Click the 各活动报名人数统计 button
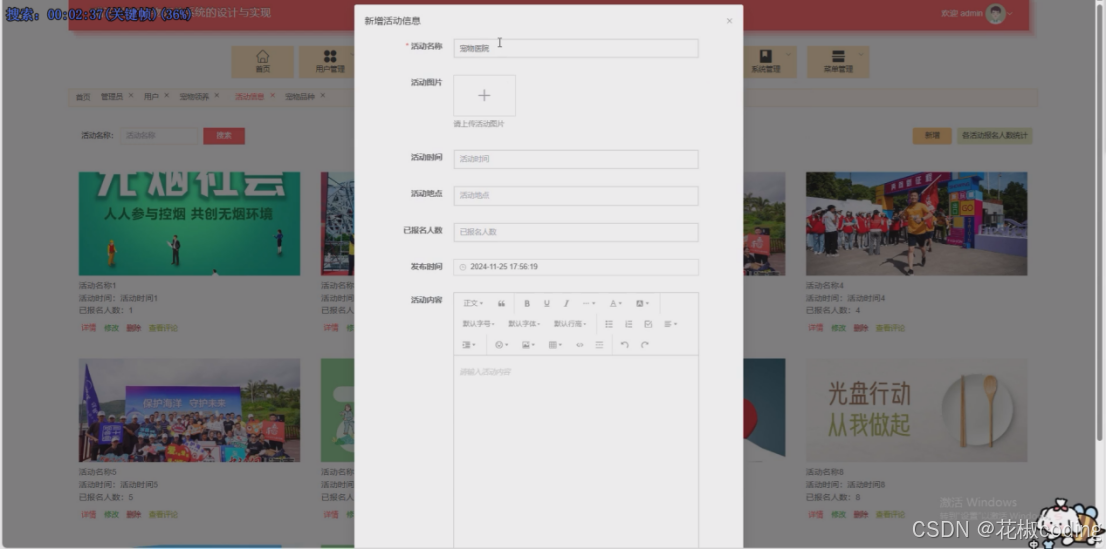 pyautogui.click(x=995, y=136)
